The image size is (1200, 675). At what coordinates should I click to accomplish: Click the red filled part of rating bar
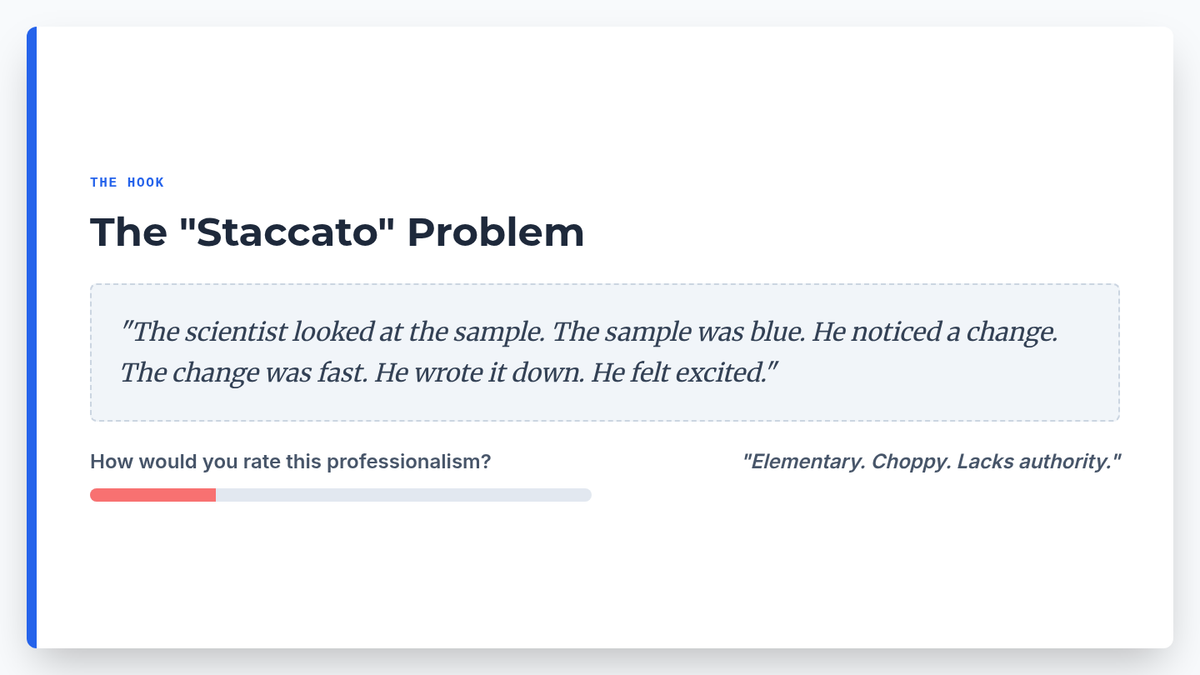pos(153,495)
